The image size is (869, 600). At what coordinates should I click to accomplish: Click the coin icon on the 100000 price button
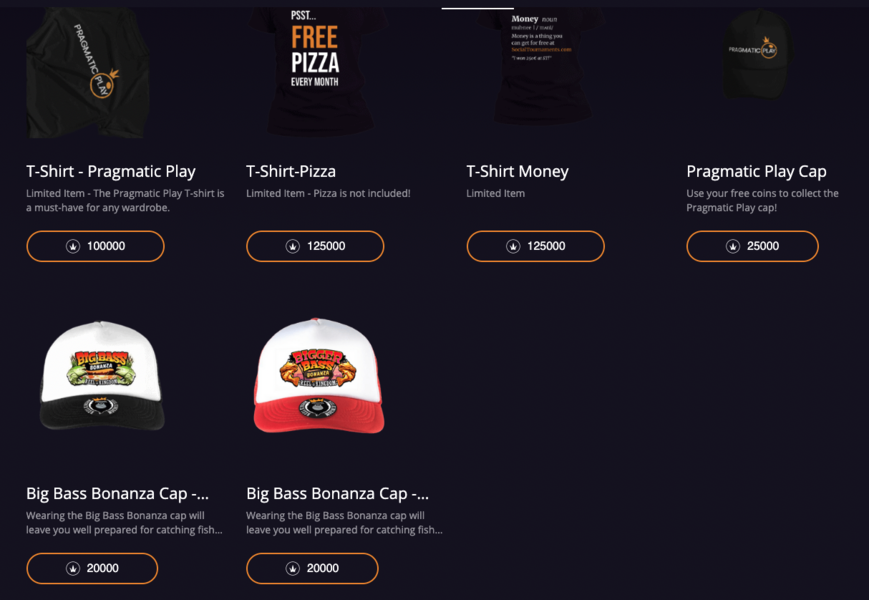point(73,246)
